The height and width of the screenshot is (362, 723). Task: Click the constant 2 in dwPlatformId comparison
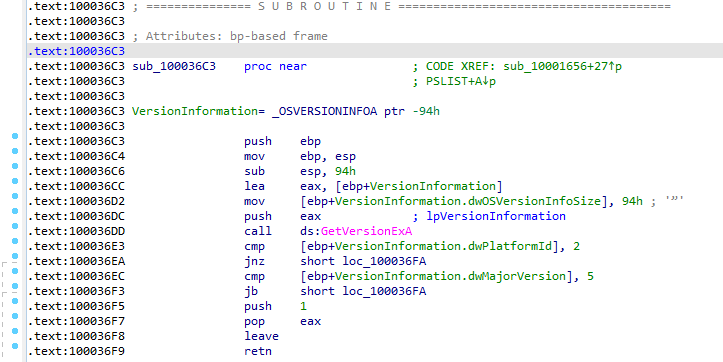pyautogui.click(x=577, y=246)
